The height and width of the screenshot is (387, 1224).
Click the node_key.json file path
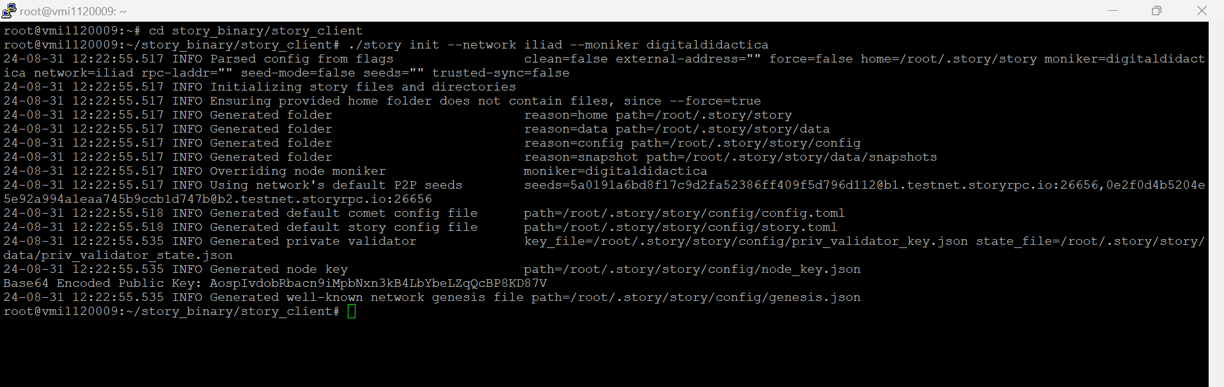pos(692,270)
